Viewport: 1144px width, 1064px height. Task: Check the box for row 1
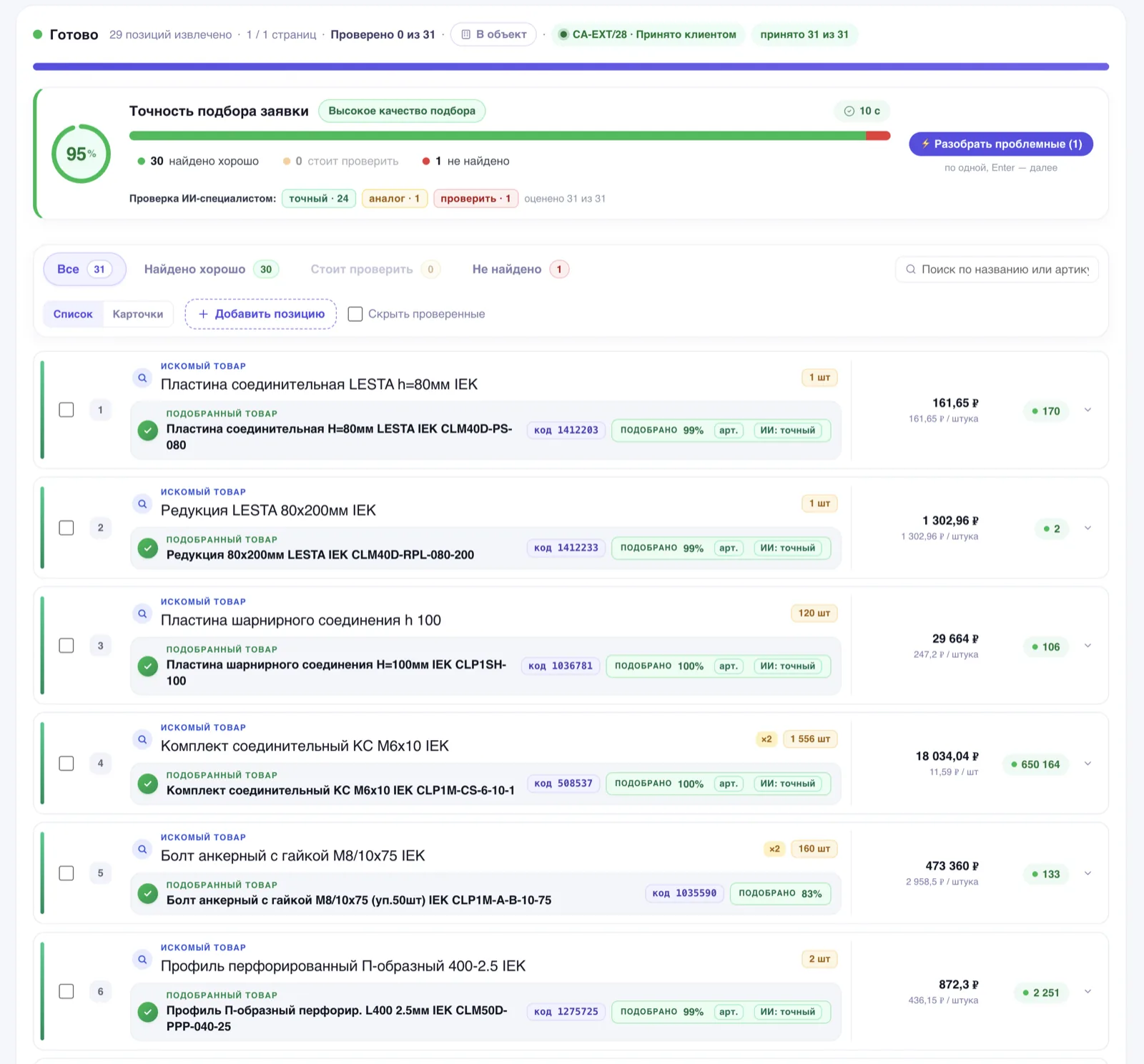click(x=66, y=410)
